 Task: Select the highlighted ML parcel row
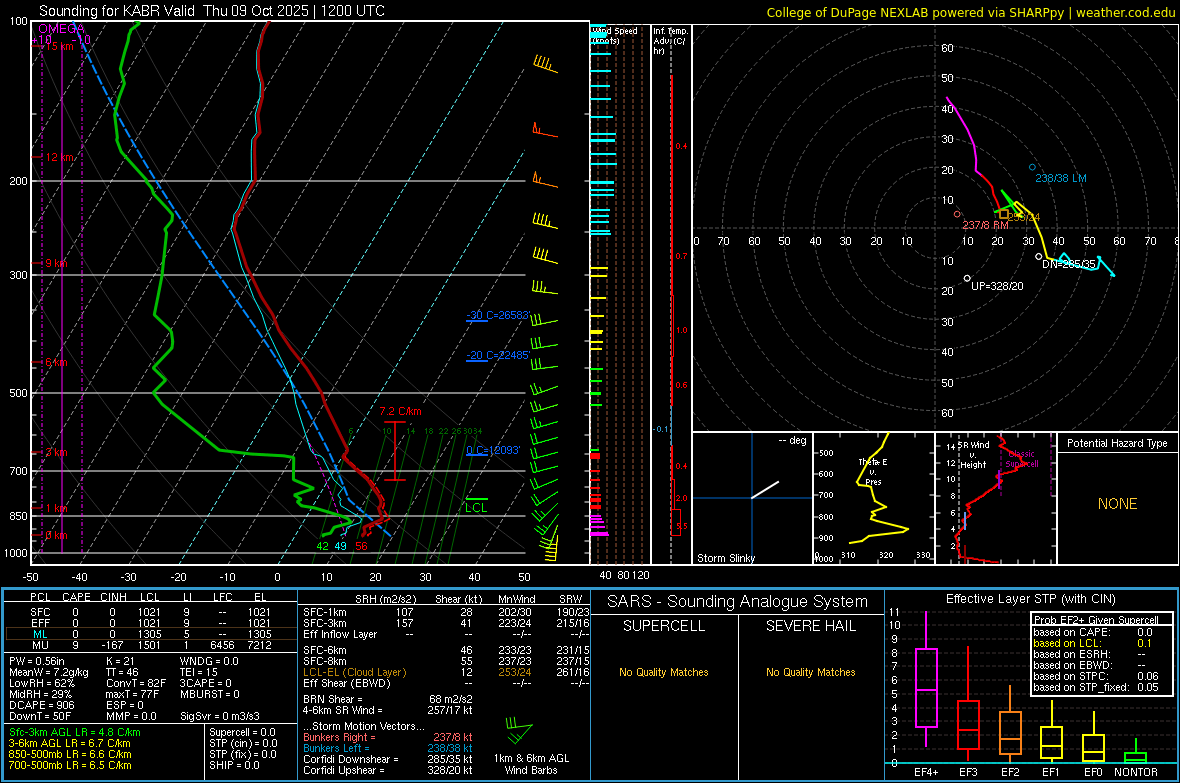pyautogui.click(x=150, y=634)
